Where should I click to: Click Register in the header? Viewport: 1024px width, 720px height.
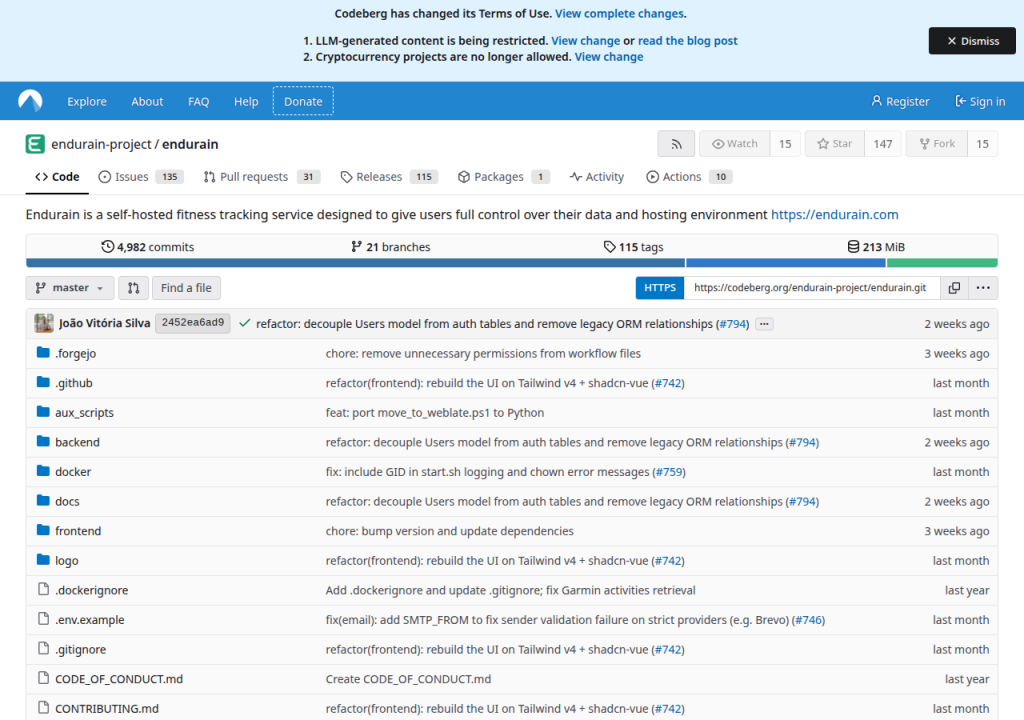click(900, 101)
